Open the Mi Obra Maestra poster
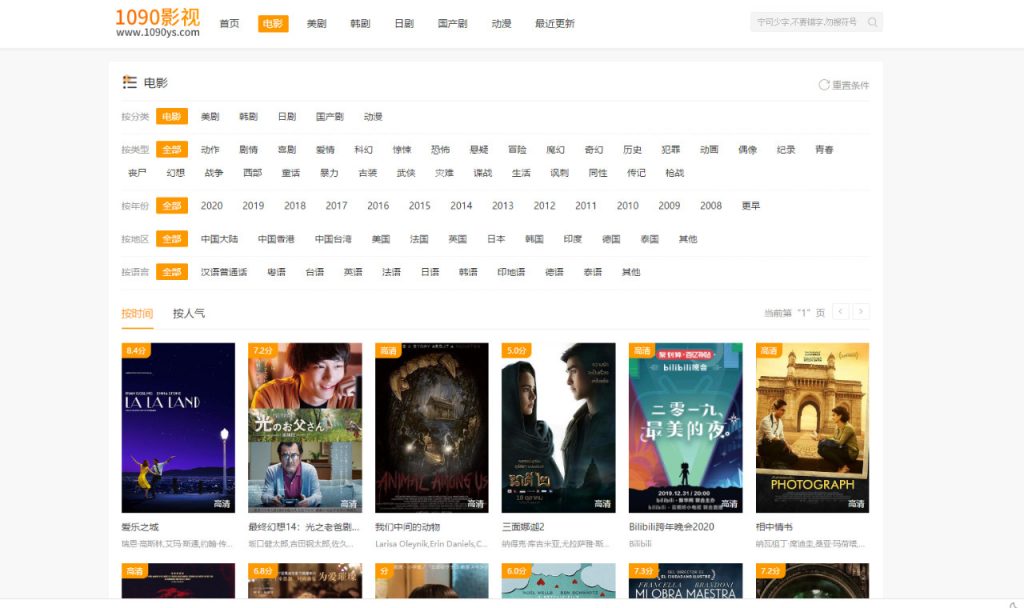 [686, 581]
